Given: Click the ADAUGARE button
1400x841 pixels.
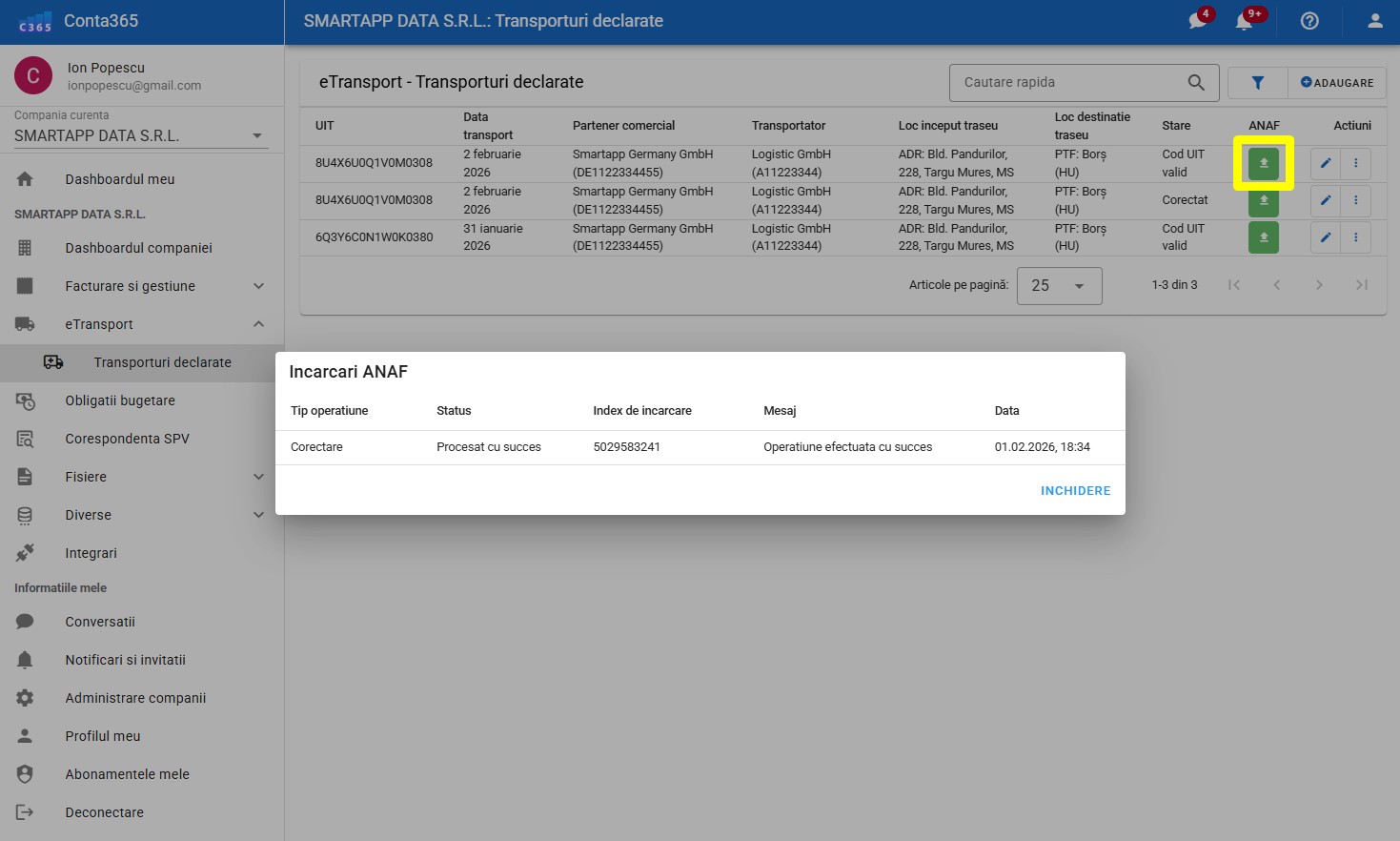Looking at the screenshot, I should [x=1337, y=83].
